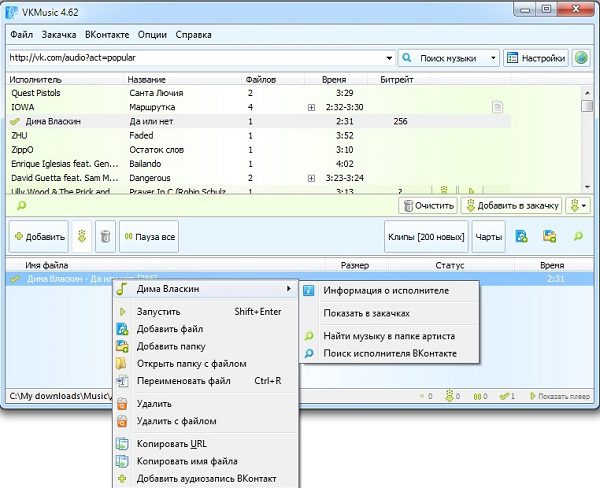This screenshot has width=600, height=488.
Task: Click the globe icon next to Настройки
Action: point(581,58)
